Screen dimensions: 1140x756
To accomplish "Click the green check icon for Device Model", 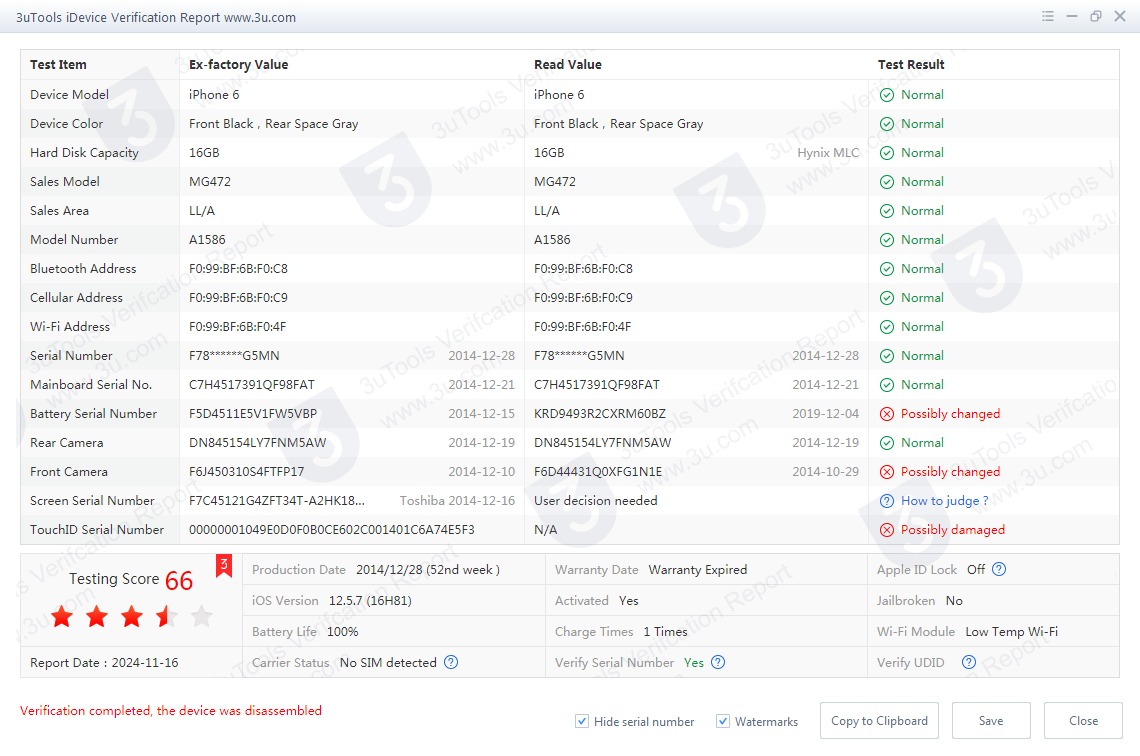I will pyautogui.click(x=887, y=94).
